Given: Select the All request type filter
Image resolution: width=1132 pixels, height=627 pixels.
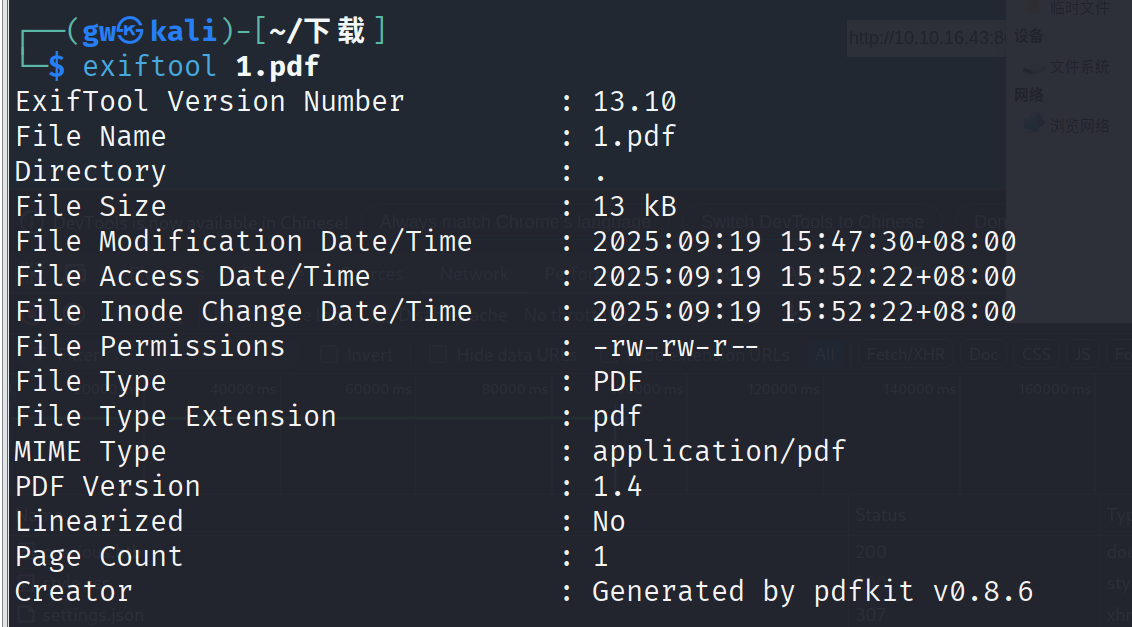Looking at the screenshot, I should pyautogui.click(x=824, y=354).
